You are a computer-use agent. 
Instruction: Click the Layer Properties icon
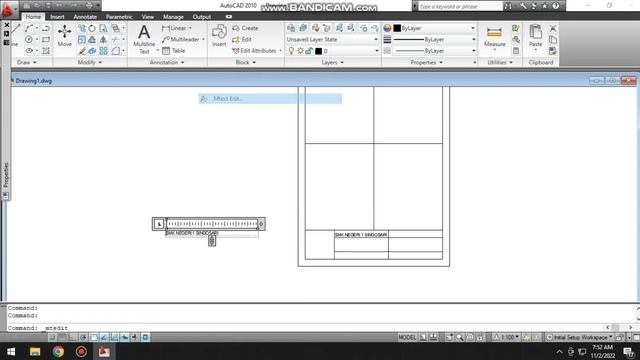tap(291, 28)
